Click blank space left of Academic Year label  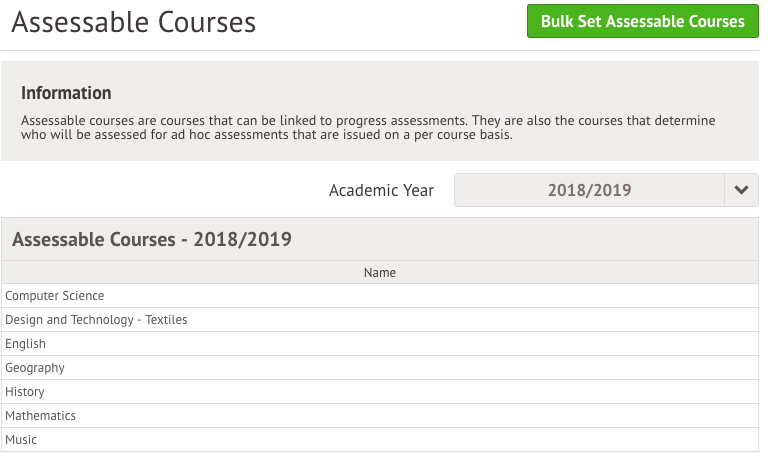point(162,190)
